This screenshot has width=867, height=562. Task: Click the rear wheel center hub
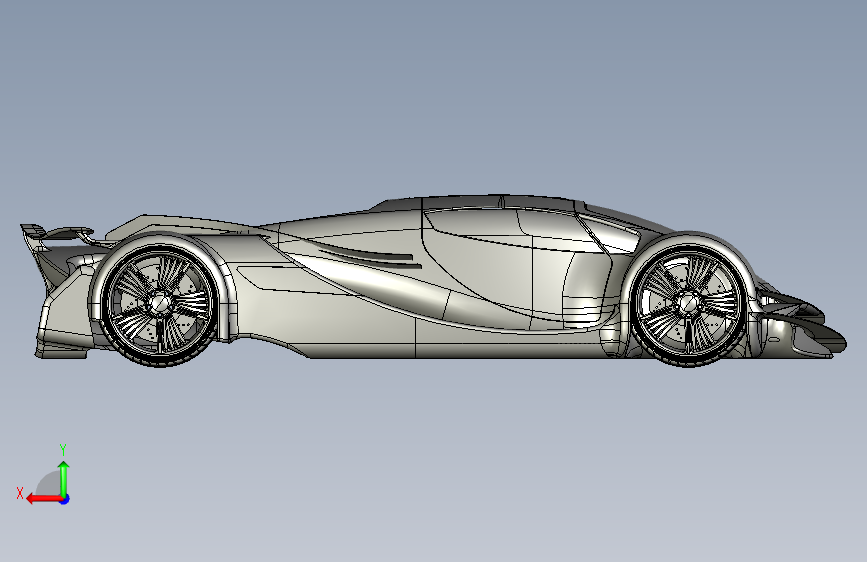159,303
